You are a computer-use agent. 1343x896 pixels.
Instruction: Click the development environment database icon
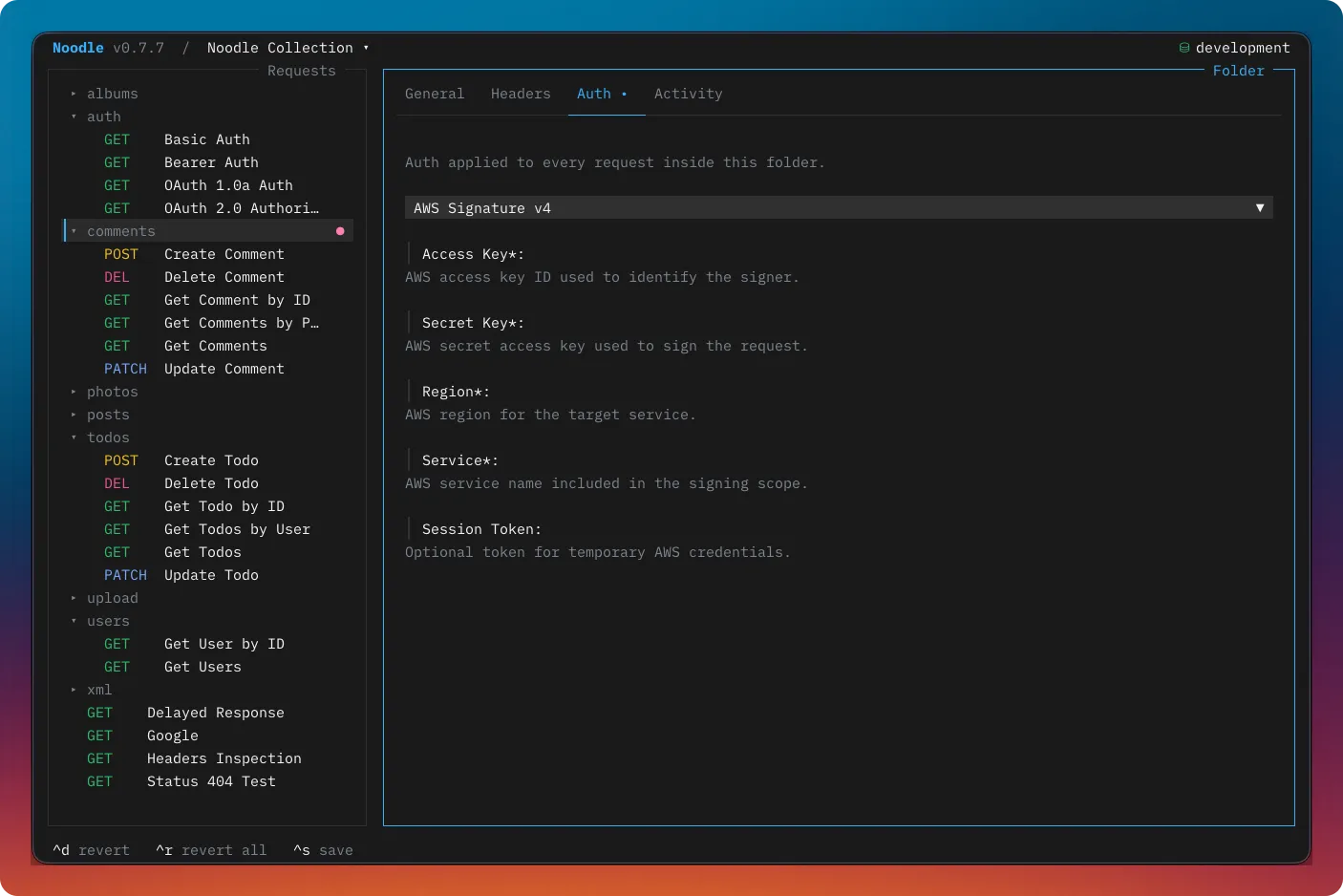(1184, 48)
